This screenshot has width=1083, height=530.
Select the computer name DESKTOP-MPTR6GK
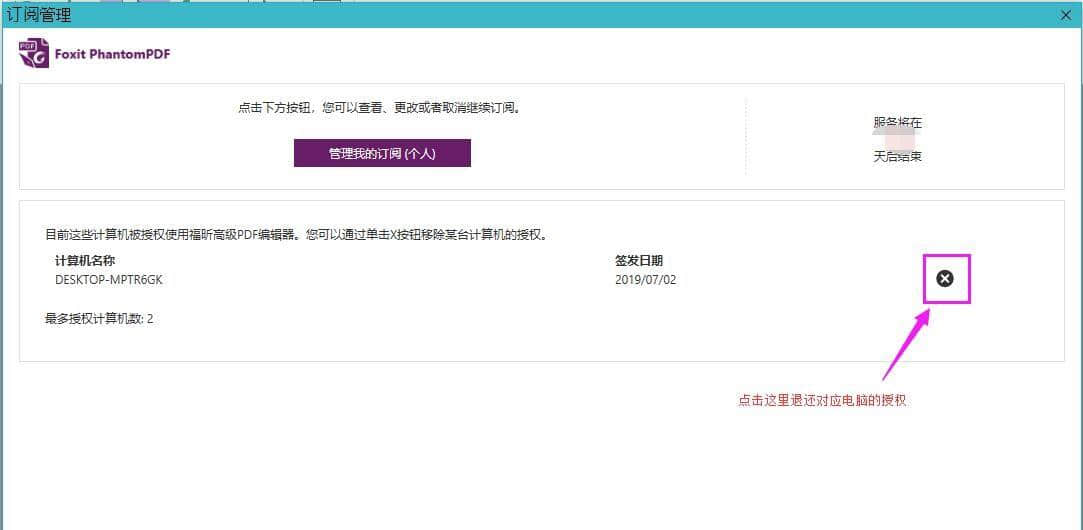pos(108,280)
